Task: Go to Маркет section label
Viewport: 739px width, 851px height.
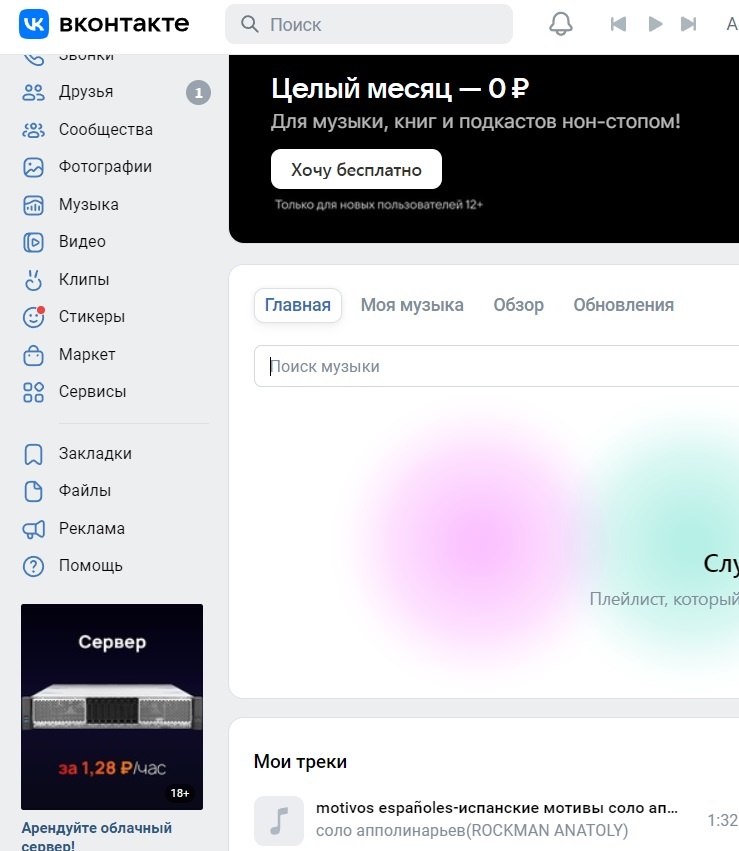Action: [x=87, y=354]
